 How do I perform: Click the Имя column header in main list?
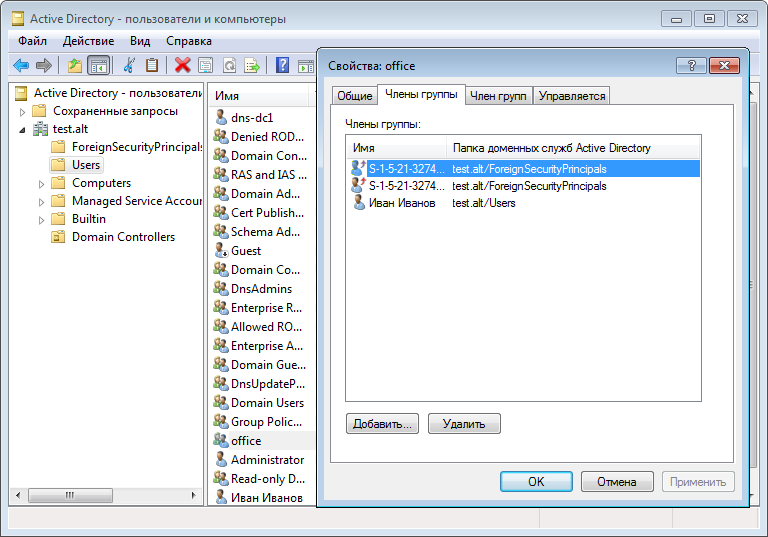[x=260, y=96]
